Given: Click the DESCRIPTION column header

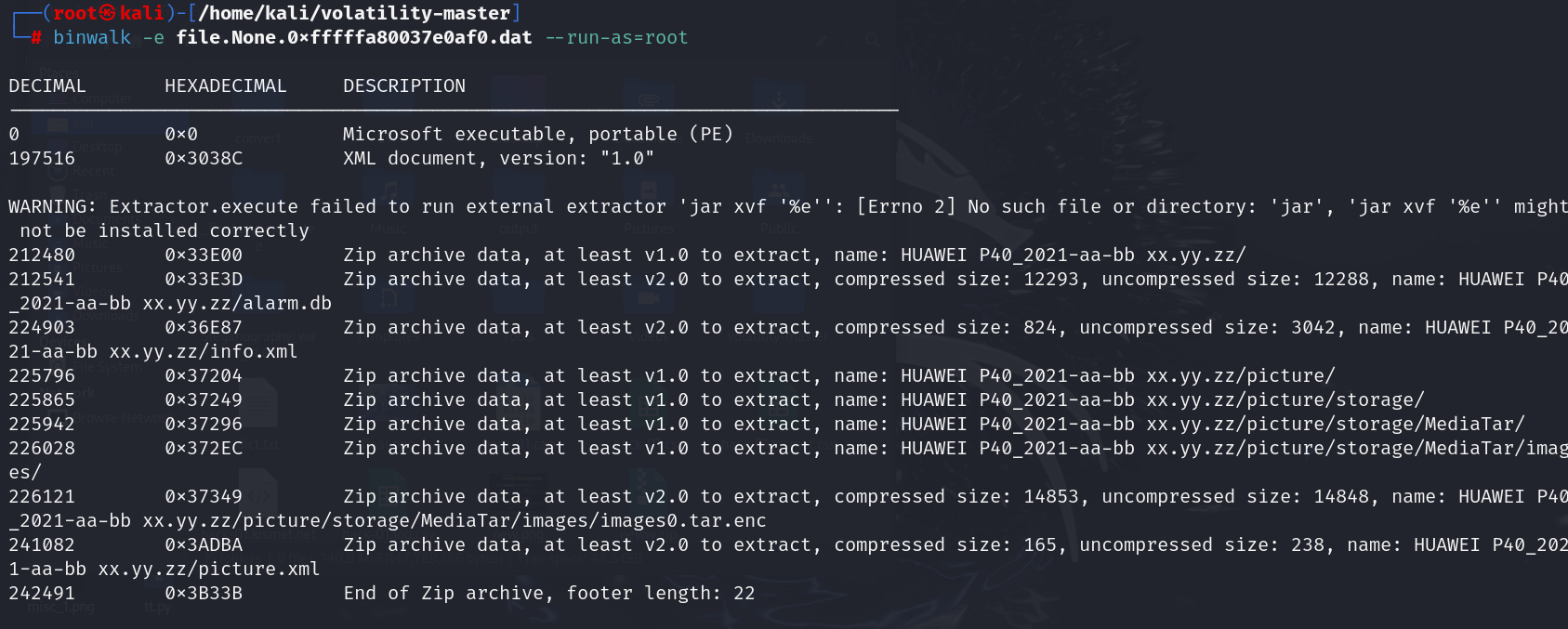Looking at the screenshot, I should [x=404, y=85].
